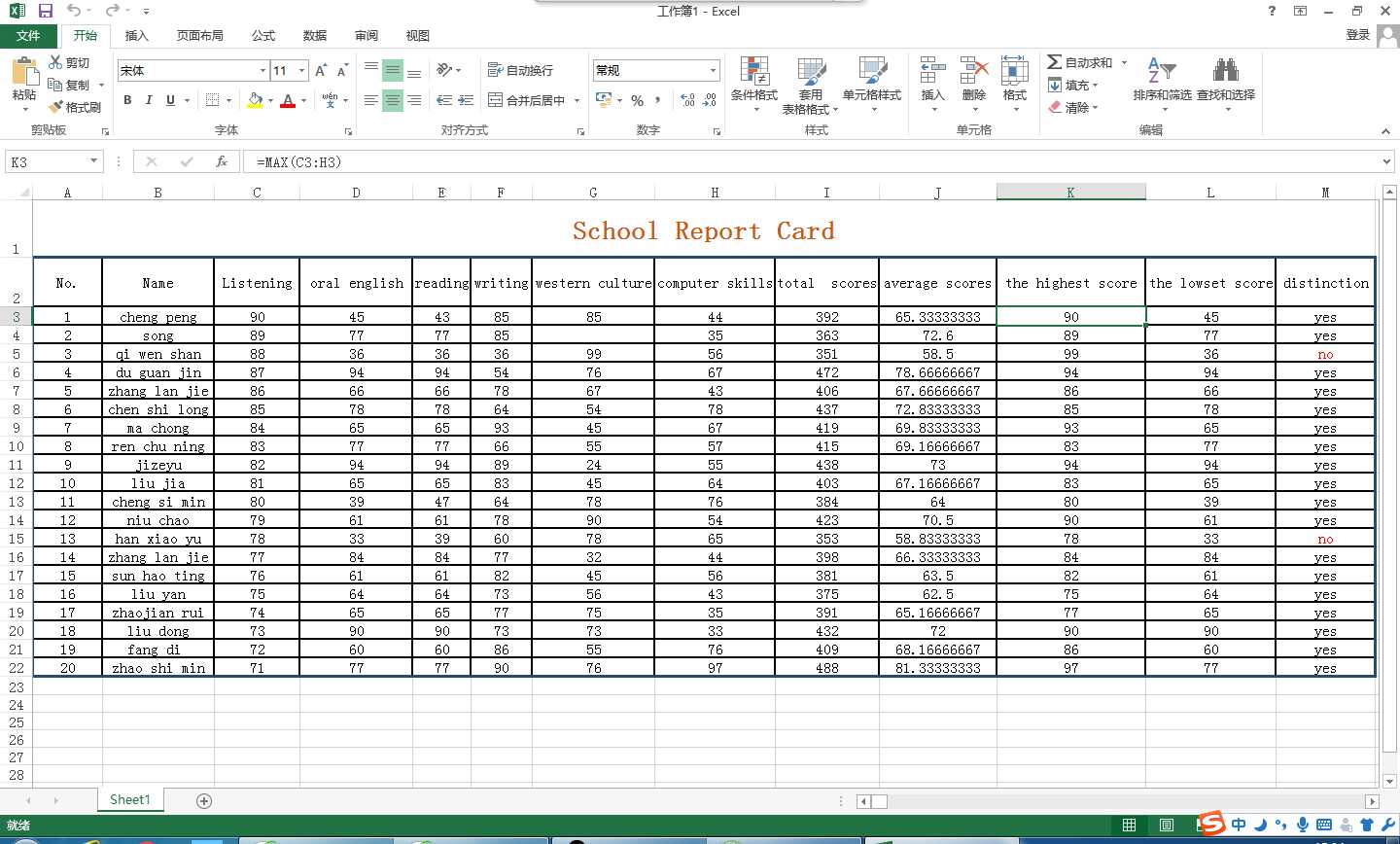The width and height of the screenshot is (1400, 844).
Task: Open font color dropdown arrow
Action: point(303,100)
